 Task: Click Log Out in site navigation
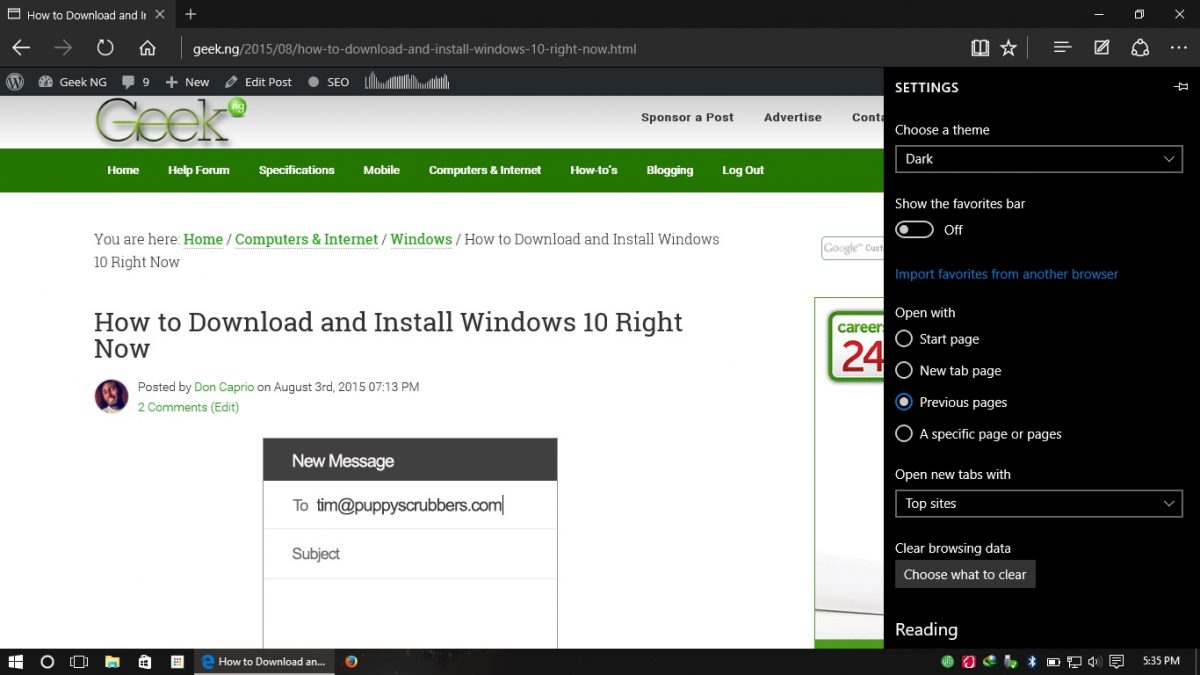[x=743, y=170]
